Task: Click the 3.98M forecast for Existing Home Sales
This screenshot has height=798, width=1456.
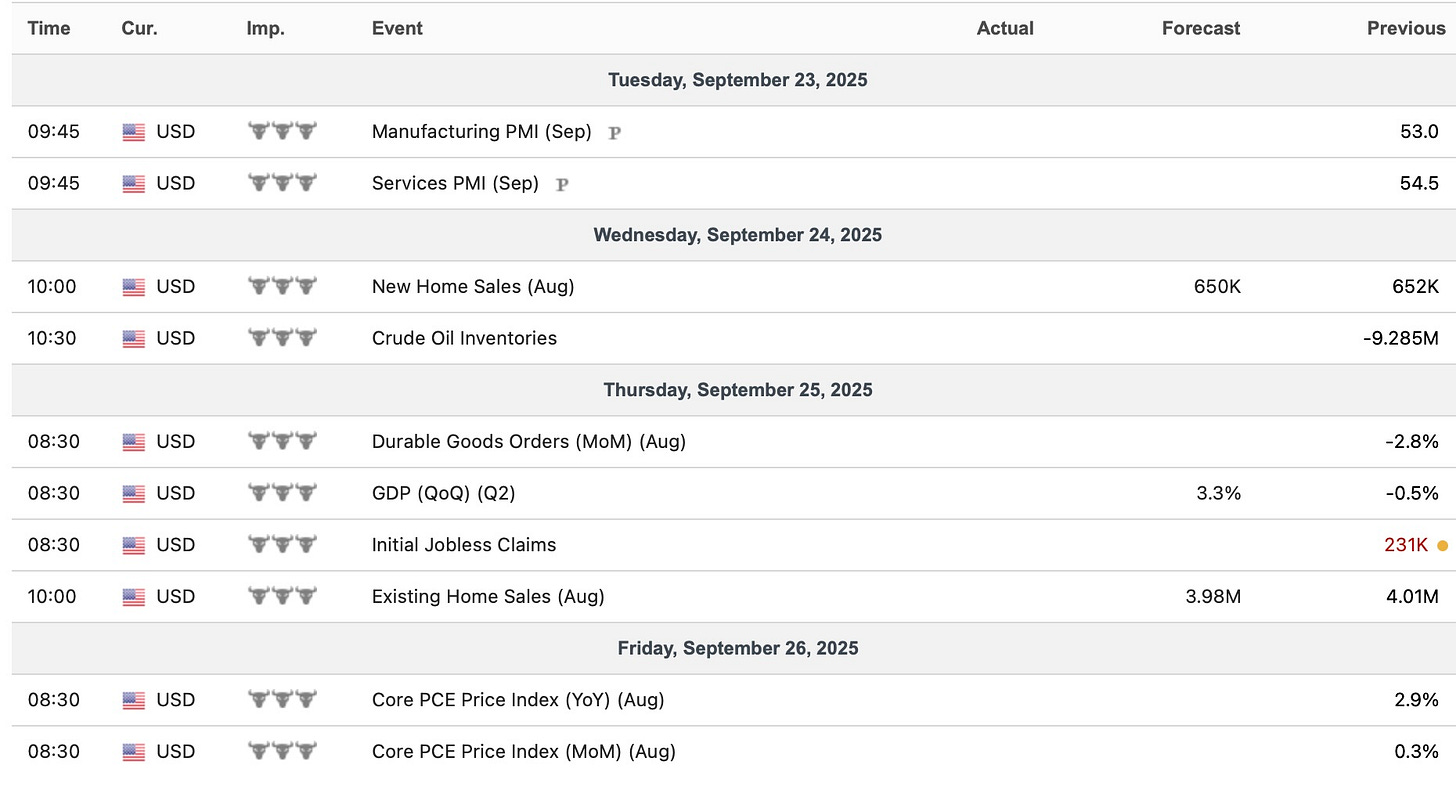Action: (1211, 597)
